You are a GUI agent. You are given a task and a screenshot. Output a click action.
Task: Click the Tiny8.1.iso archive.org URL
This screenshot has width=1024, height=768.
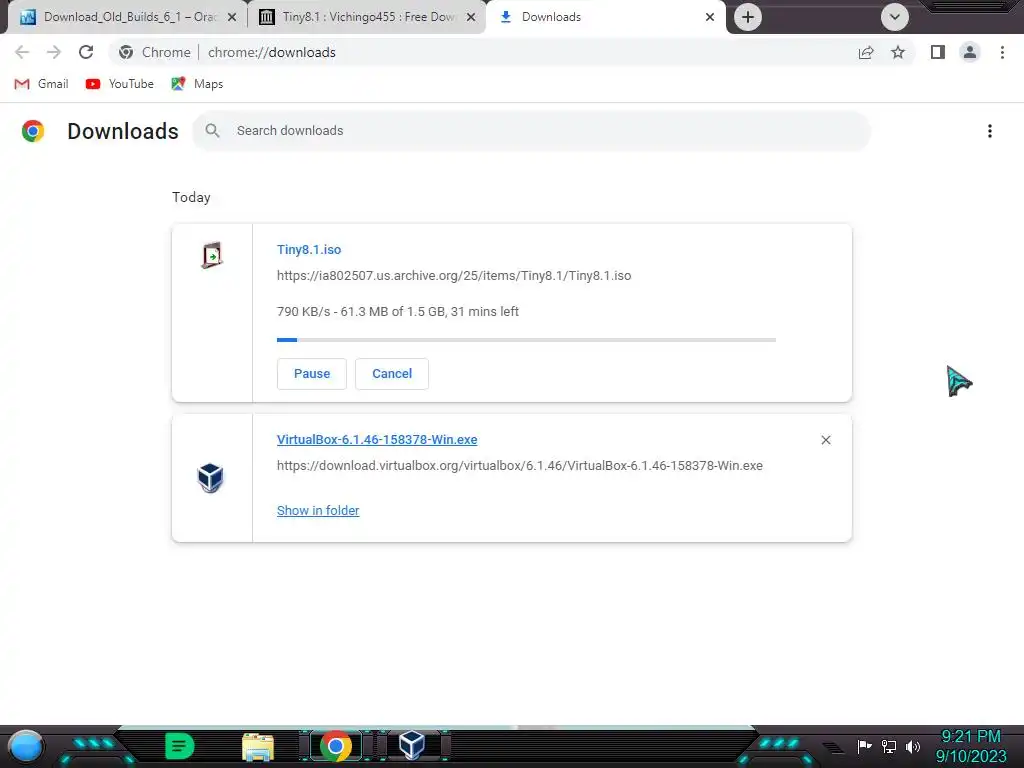(x=454, y=276)
